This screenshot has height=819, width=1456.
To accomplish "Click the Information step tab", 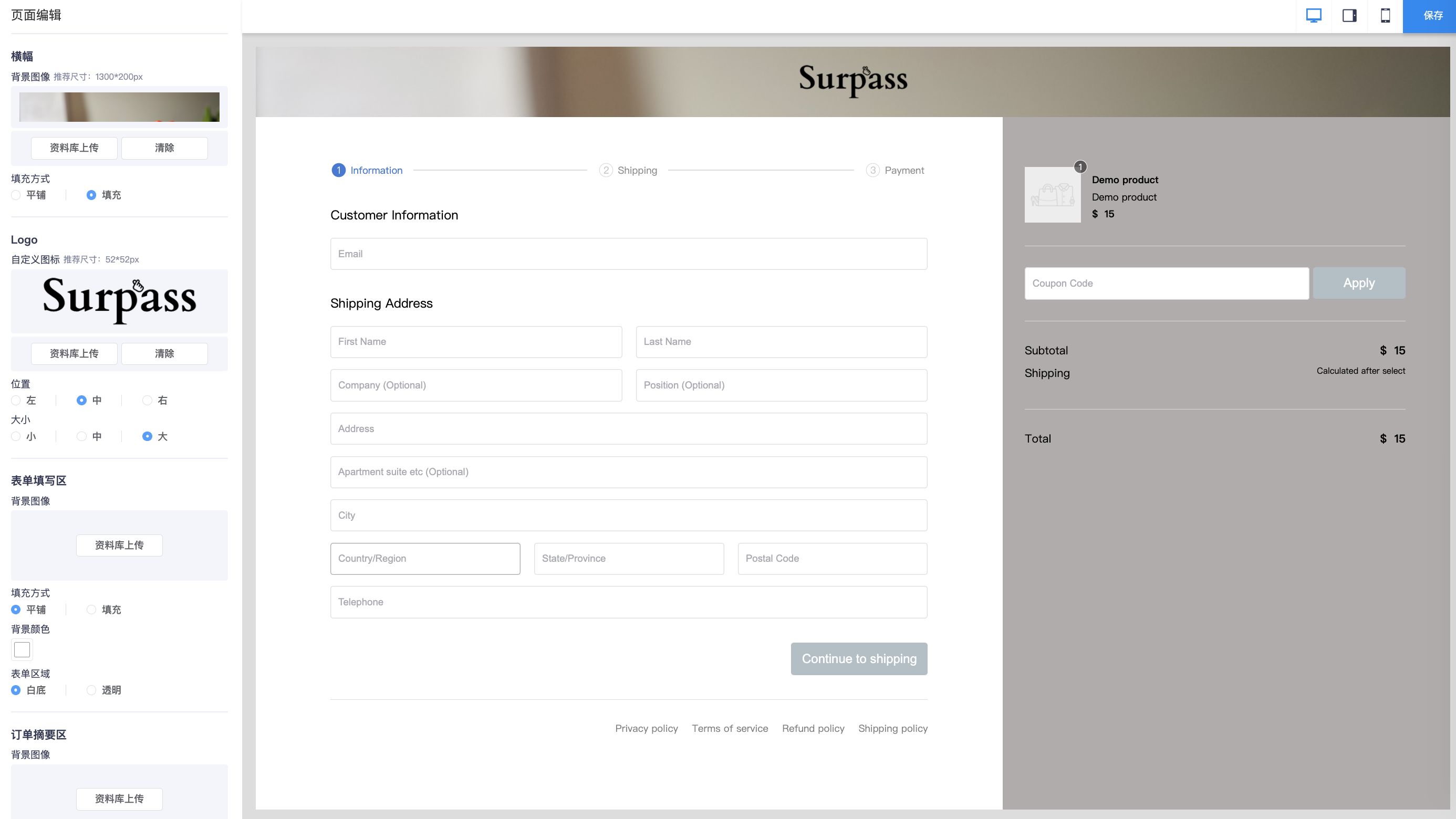I will (376, 170).
